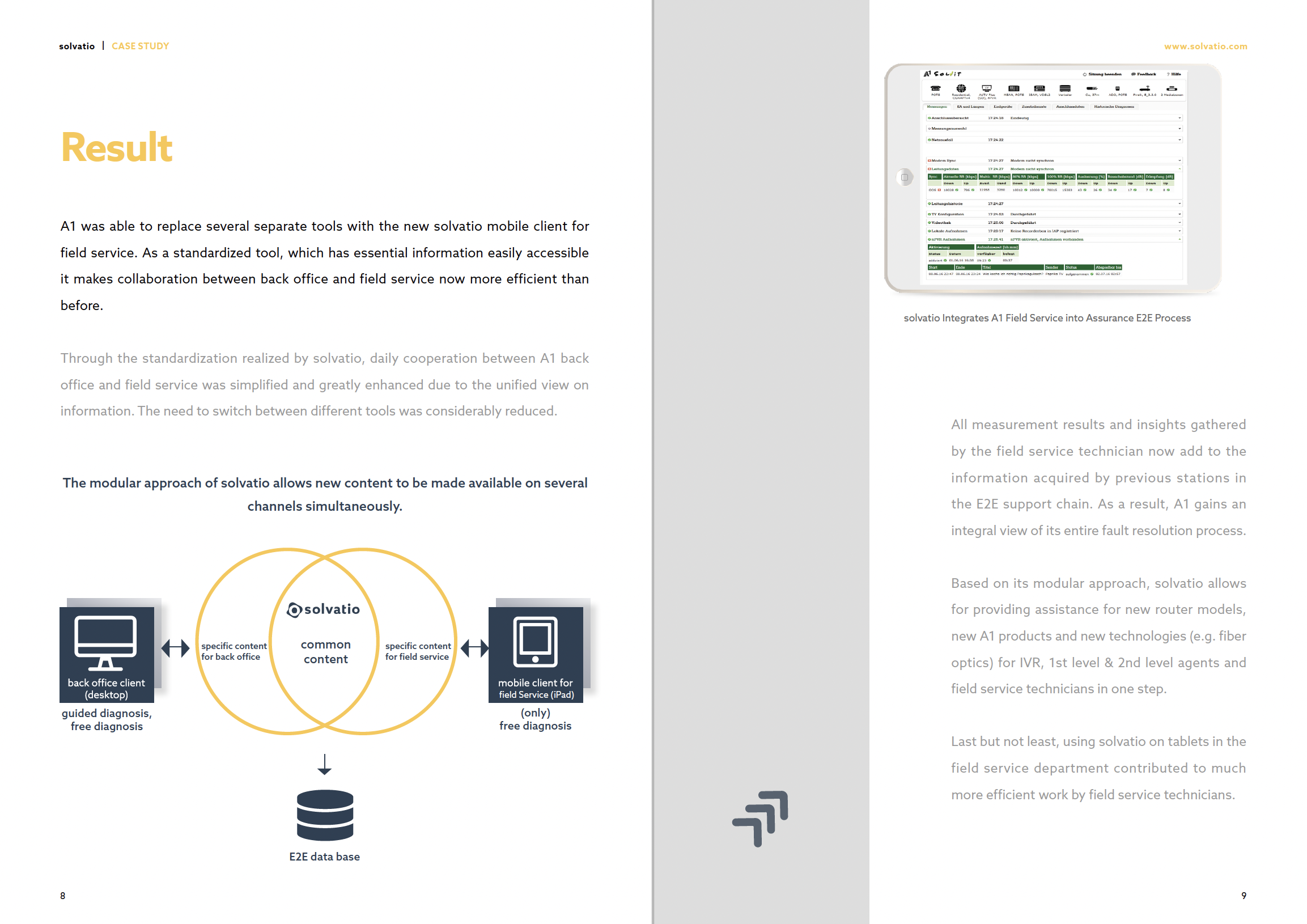Click the solvatio logo in diagram center

coord(323,609)
